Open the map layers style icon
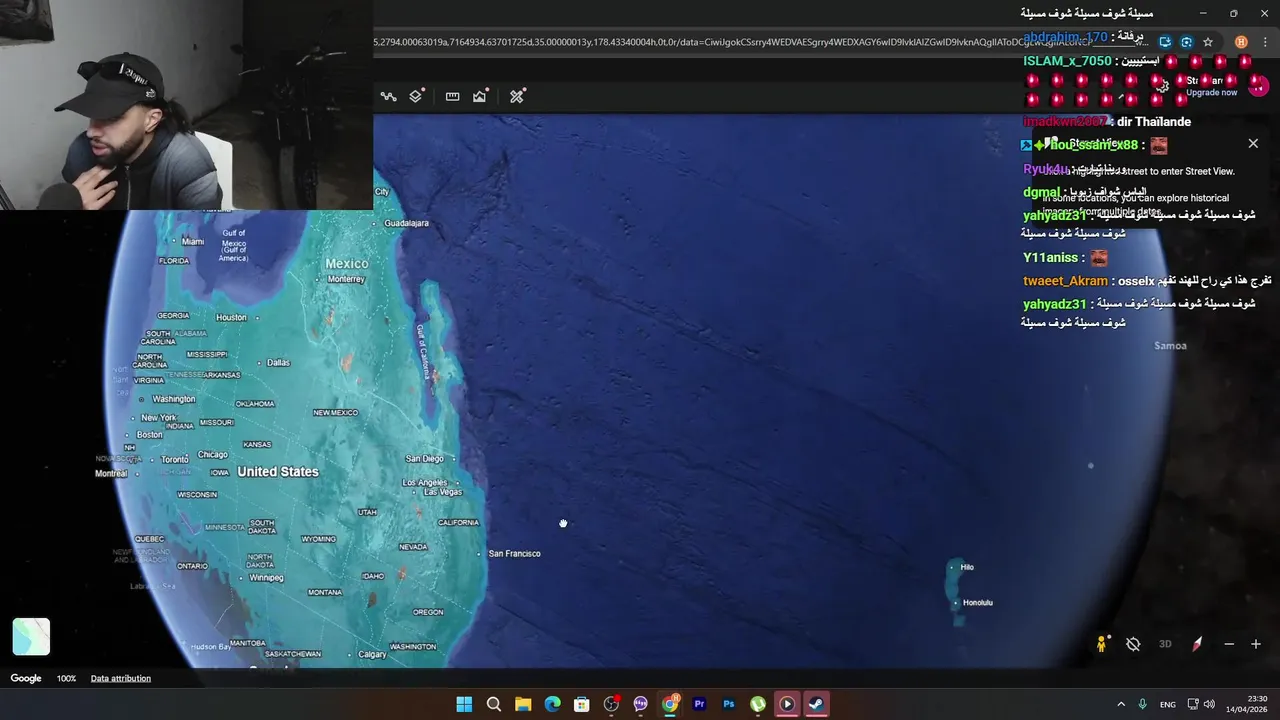Viewport: 1280px width, 720px height. coord(416,96)
